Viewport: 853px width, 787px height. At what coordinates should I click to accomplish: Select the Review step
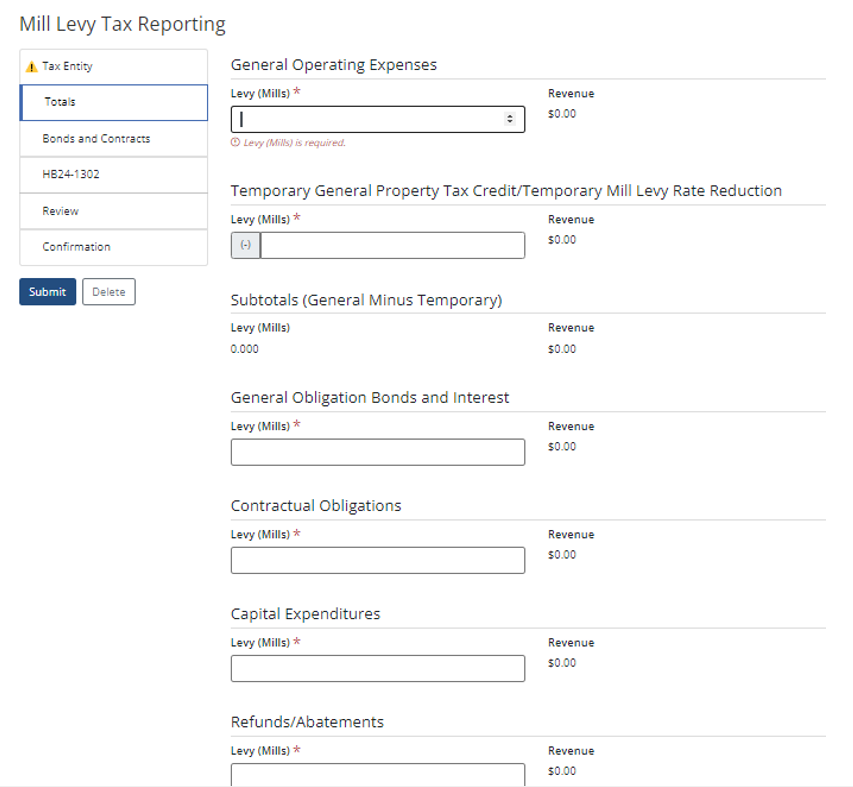tap(60, 210)
